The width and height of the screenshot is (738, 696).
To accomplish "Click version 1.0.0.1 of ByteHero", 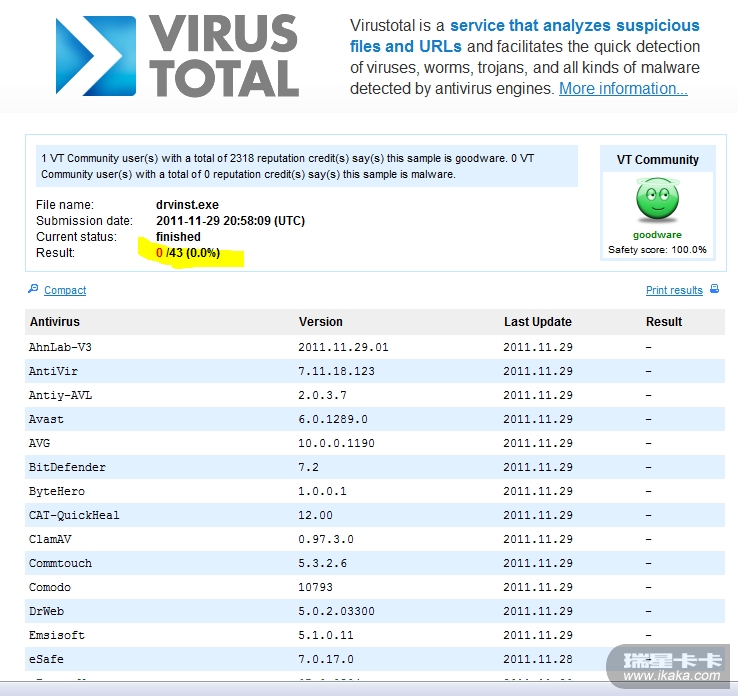I will (x=322, y=491).
